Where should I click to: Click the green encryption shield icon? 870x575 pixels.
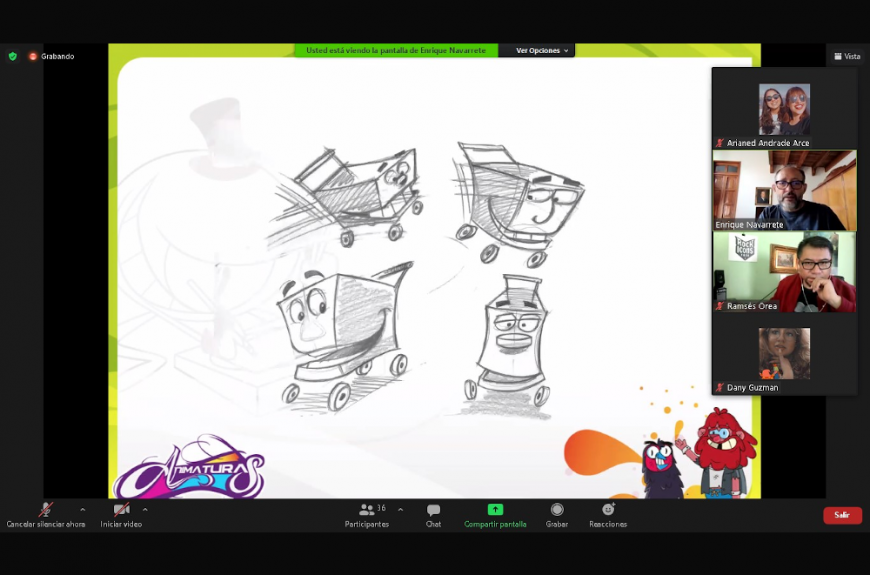pyautogui.click(x=13, y=56)
